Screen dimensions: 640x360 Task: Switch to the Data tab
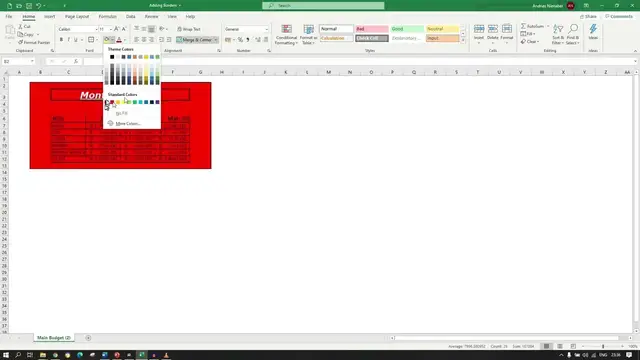tap(131, 17)
